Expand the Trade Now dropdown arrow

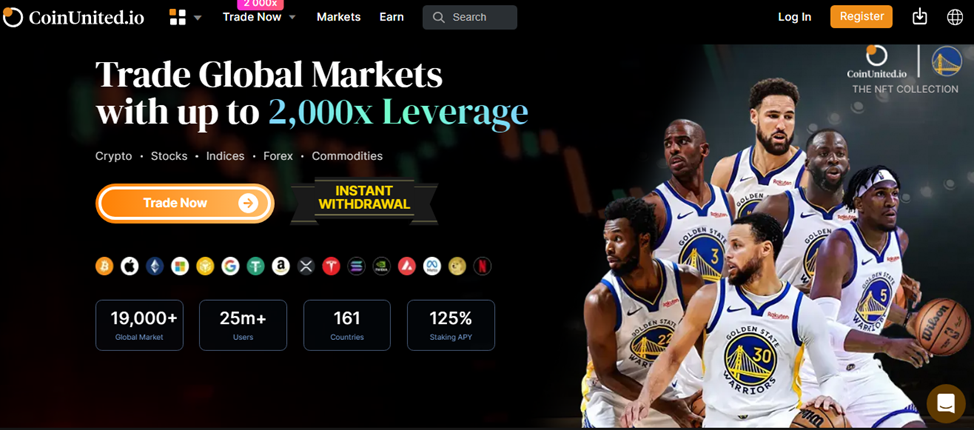[293, 17]
